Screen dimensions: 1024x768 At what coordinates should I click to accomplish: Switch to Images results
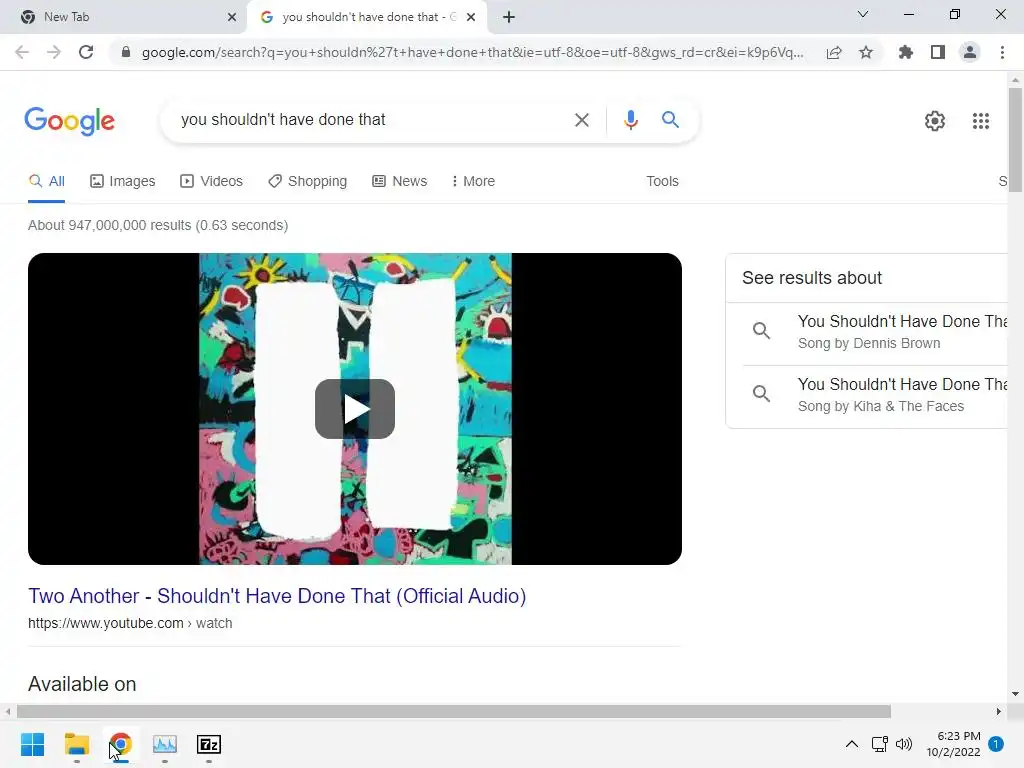pyautogui.click(x=123, y=182)
